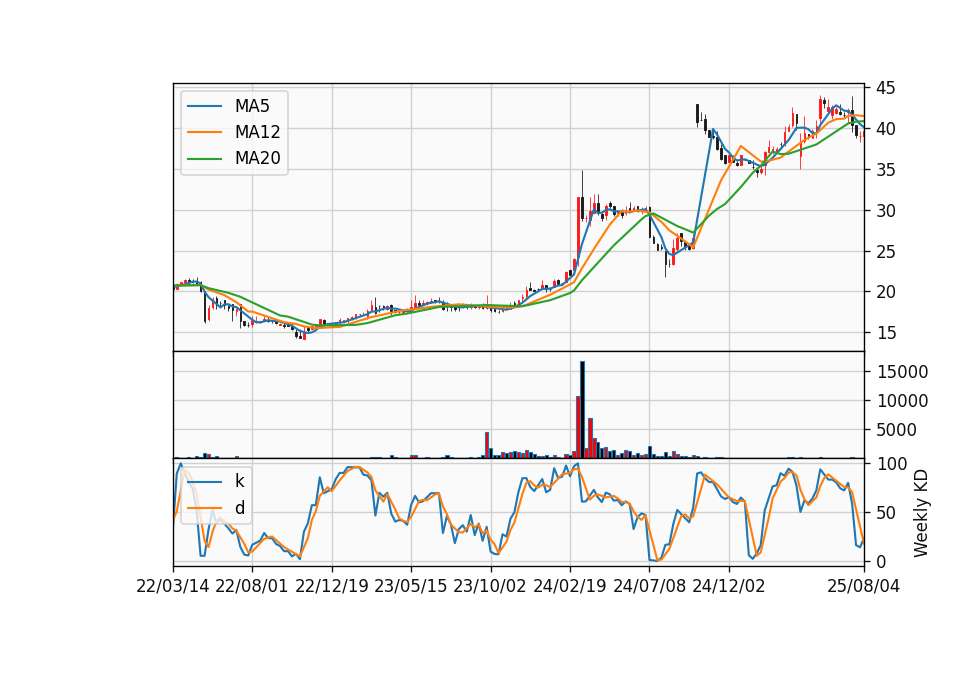The image size is (960, 690).
Task: Click the orange MA12 legend line sample
Action: tap(204, 132)
